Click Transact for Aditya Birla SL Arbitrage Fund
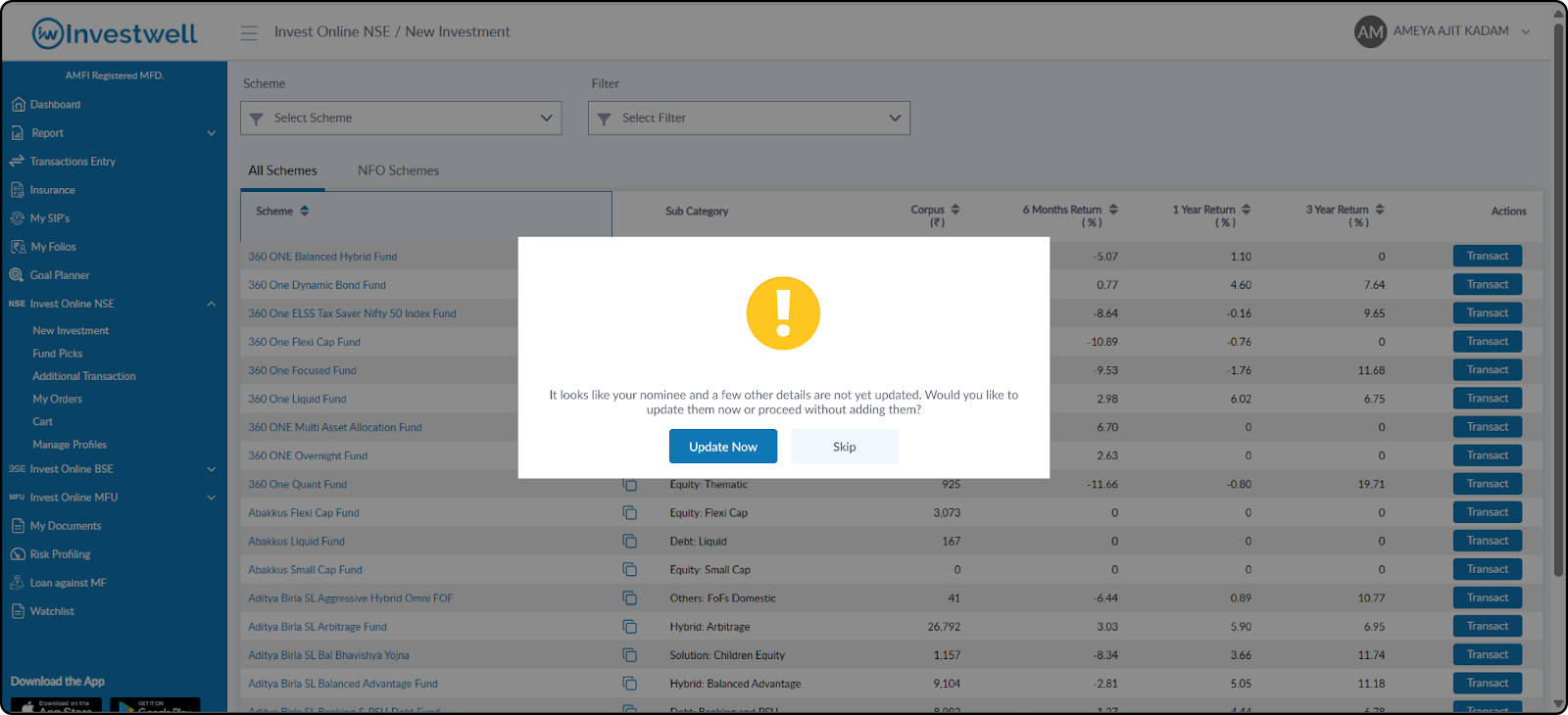This screenshot has height=715, width=1568. [1488, 626]
